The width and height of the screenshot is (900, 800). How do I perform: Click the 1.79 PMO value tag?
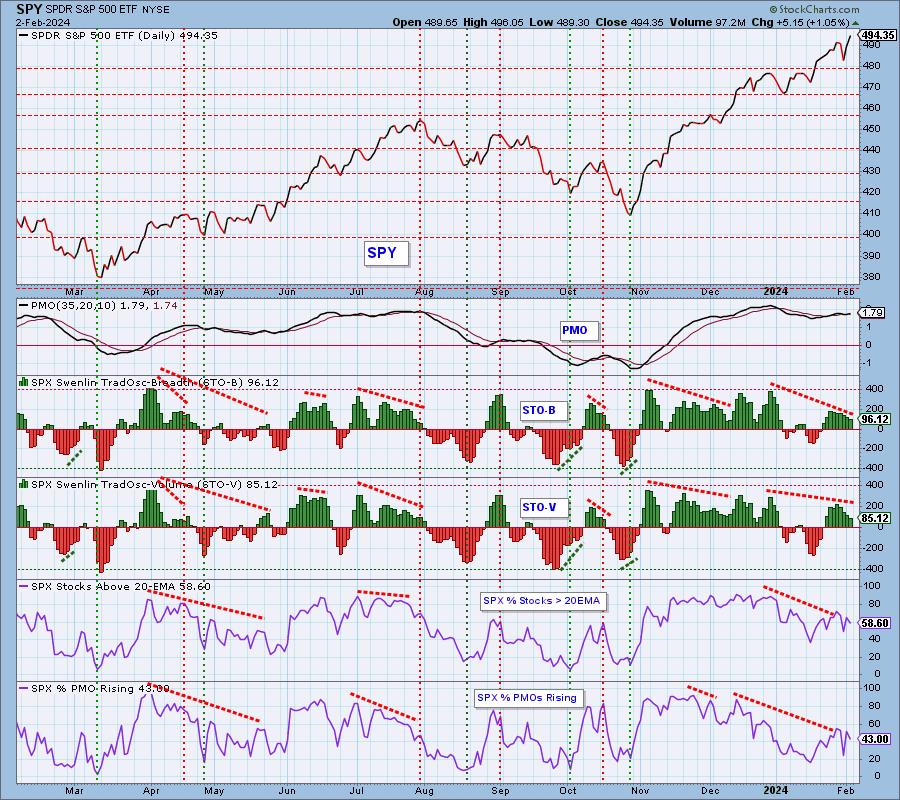tap(872, 313)
